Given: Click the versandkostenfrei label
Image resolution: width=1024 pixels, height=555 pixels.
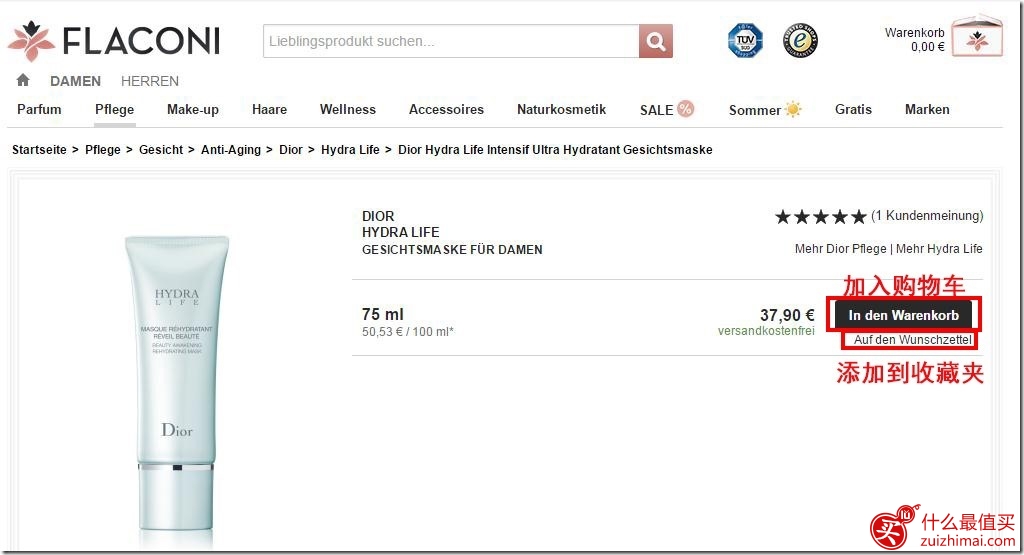Looking at the screenshot, I should pos(766,331).
